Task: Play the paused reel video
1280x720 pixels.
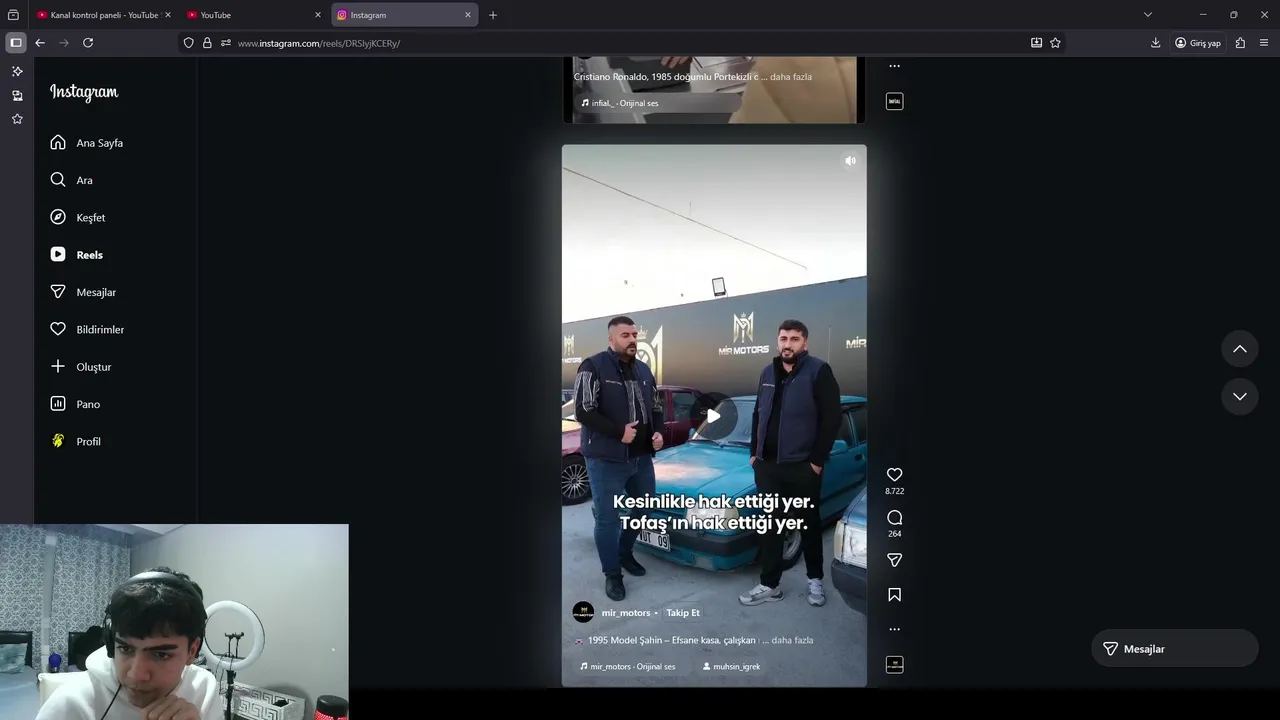Action: coord(713,416)
